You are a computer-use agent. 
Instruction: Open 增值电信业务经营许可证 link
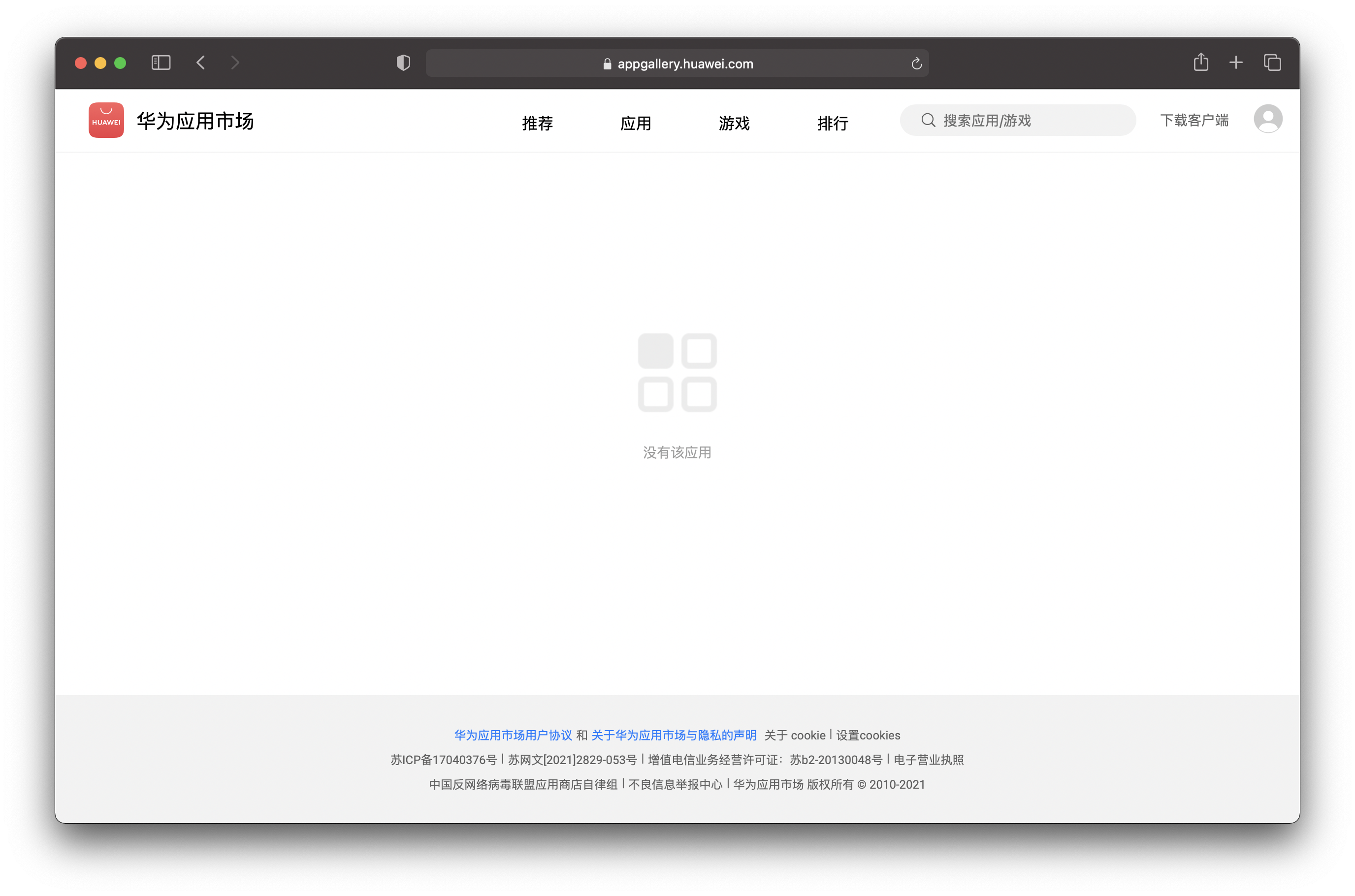tap(765, 760)
